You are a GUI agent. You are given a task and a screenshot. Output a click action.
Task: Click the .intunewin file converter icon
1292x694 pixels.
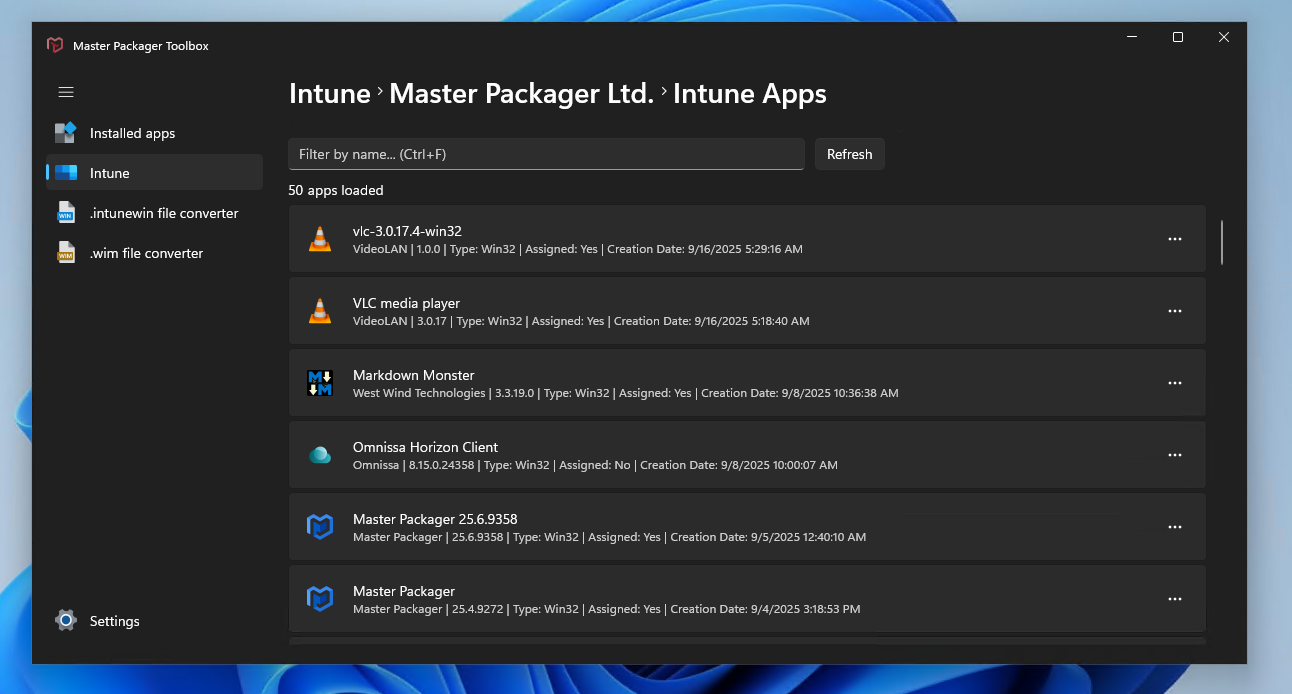click(x=66, y=213)
